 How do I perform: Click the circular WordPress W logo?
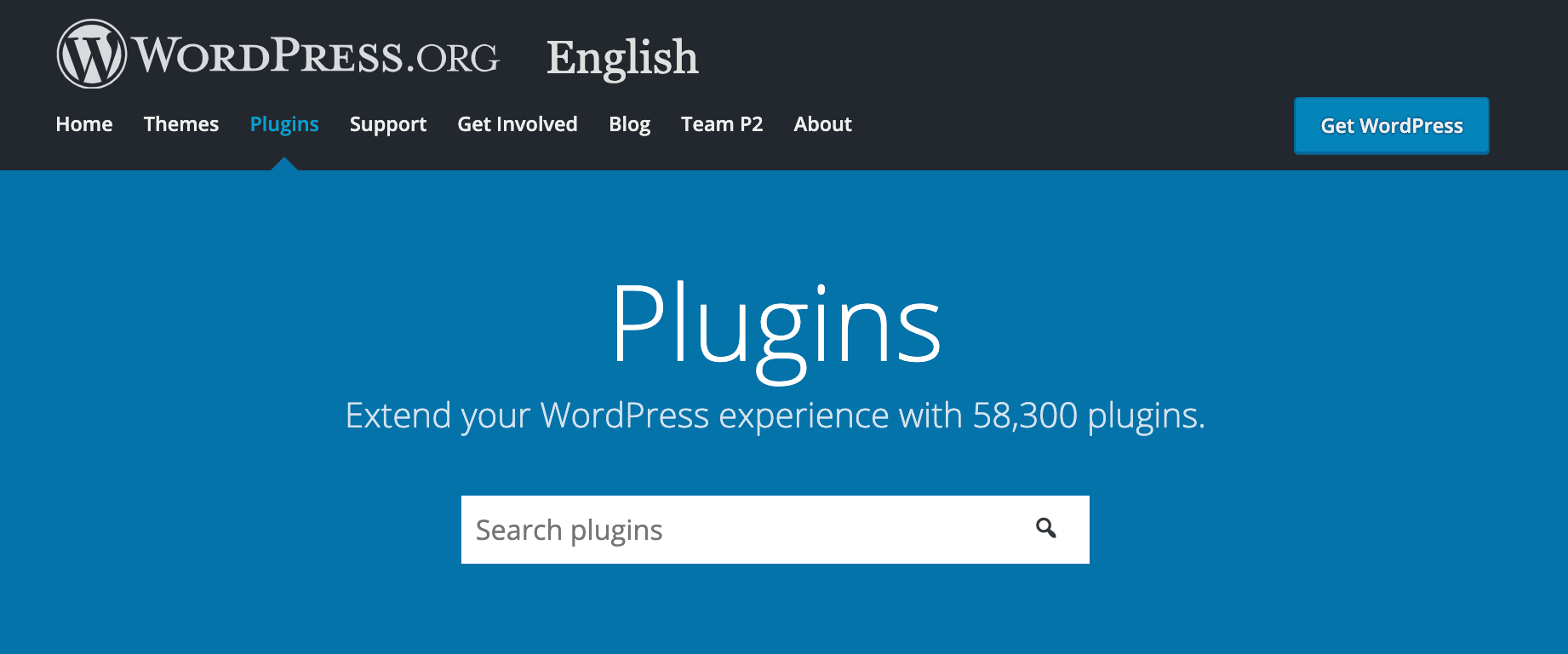coord(91,54)
